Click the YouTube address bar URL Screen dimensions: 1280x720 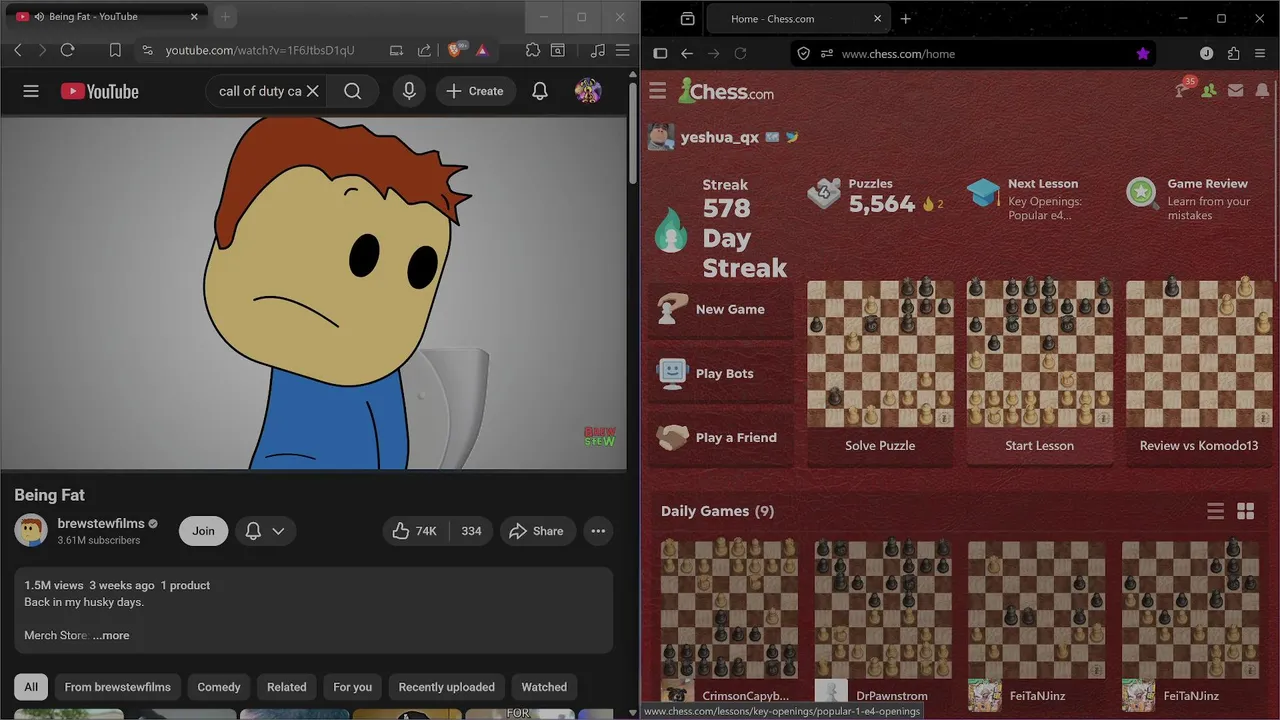pos(260,50)
